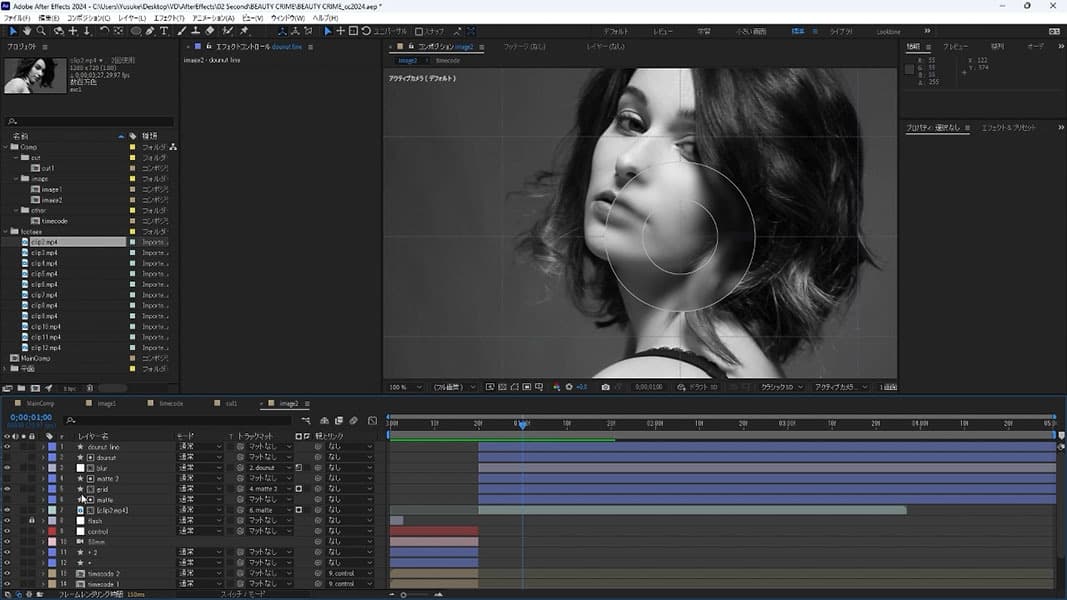The height and width of the screenshot is (600, 1067).
Task: Select the Pen tool in the toolbar
Action: (150, 31)
